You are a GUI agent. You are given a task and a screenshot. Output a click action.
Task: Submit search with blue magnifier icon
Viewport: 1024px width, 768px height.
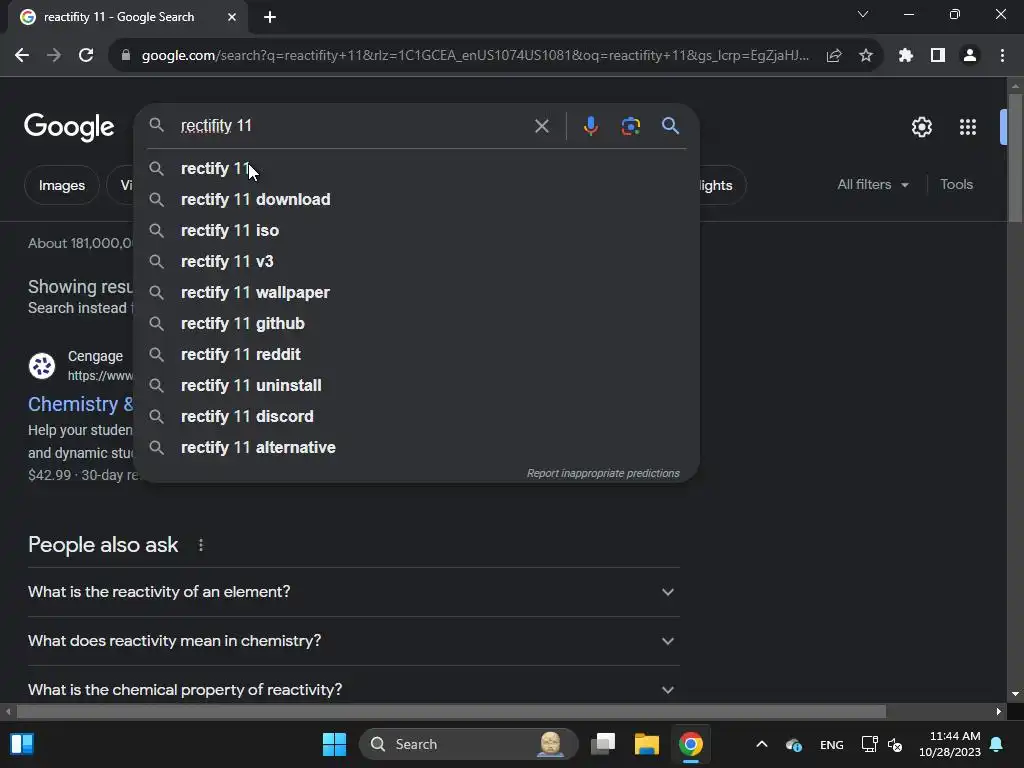coord(671,126)
